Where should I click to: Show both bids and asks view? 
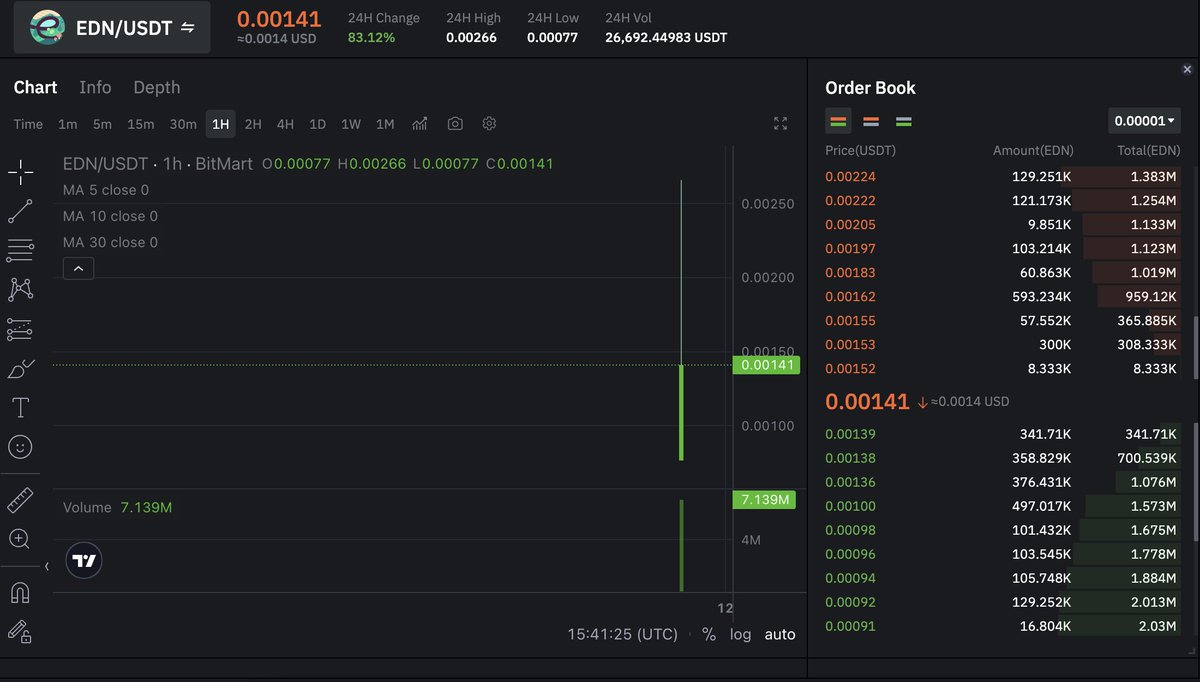click(839, 122)
